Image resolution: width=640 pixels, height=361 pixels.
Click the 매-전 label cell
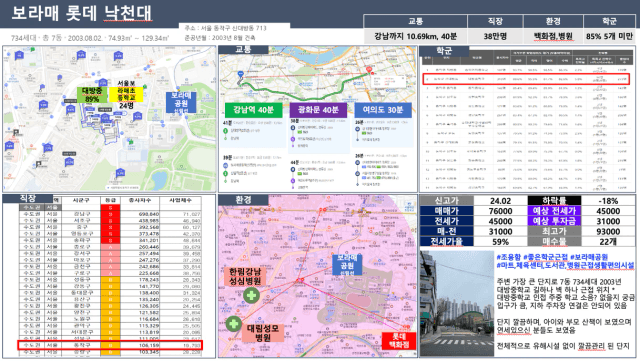click(447, 232)
